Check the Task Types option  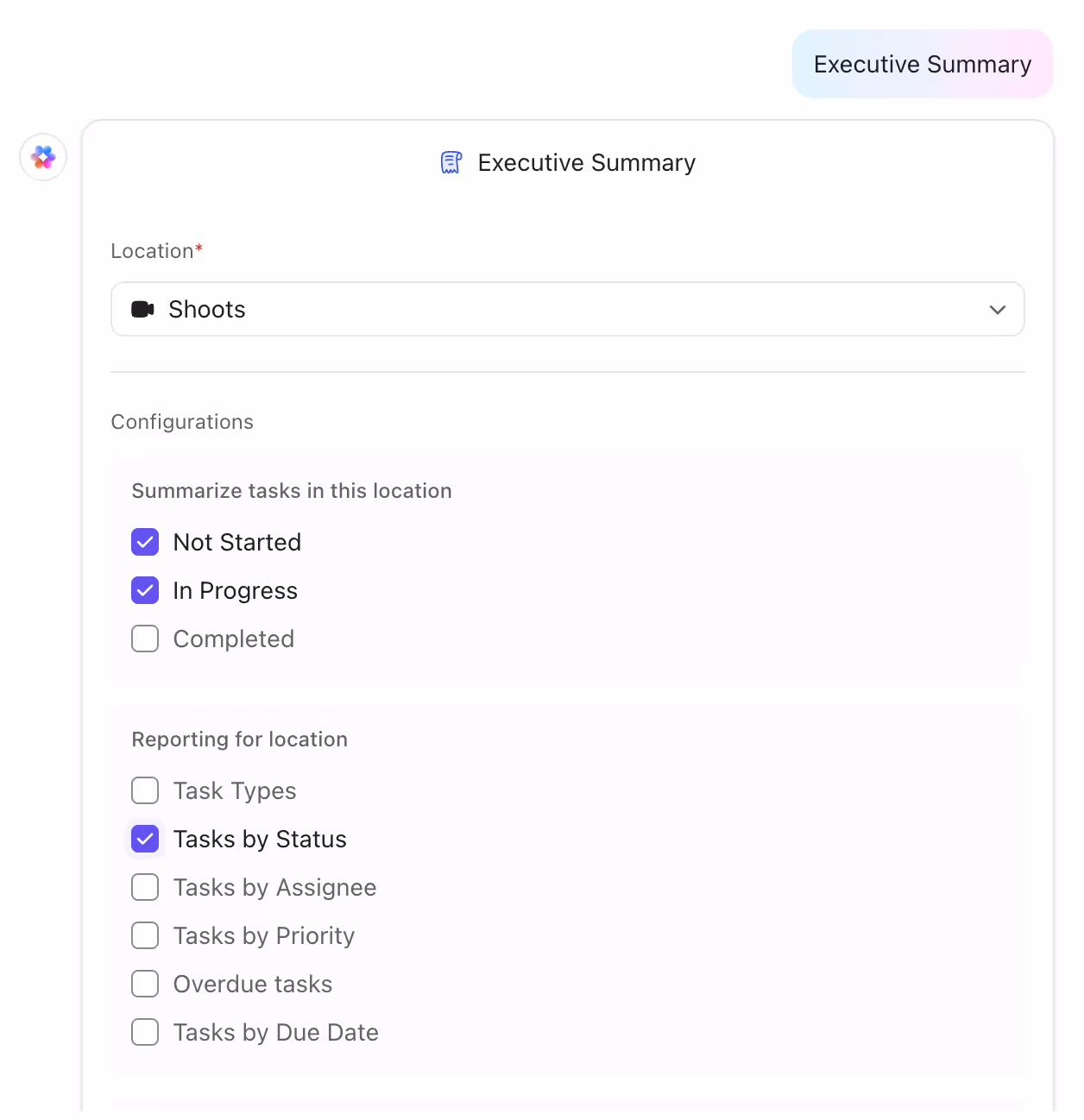pyautogui.click(x=145, y=790)
